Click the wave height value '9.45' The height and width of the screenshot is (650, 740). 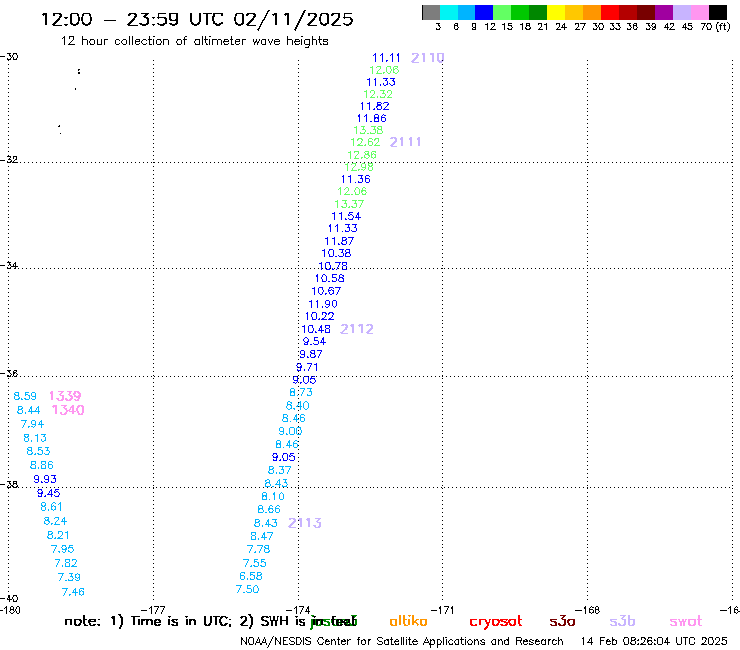[x=49, y=493]
